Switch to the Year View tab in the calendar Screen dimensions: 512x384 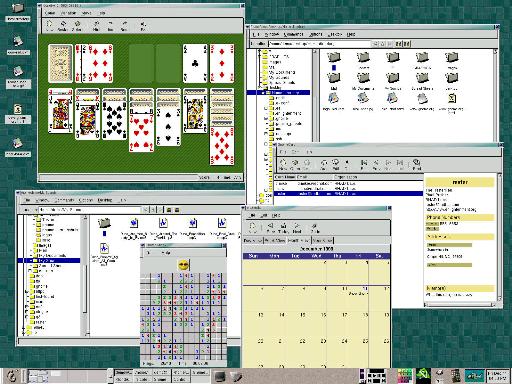click(x=322, y=240)
